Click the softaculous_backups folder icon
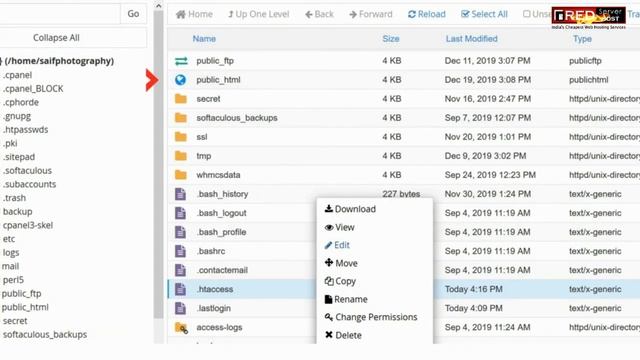The image size is (640, 360). [181, 118]
